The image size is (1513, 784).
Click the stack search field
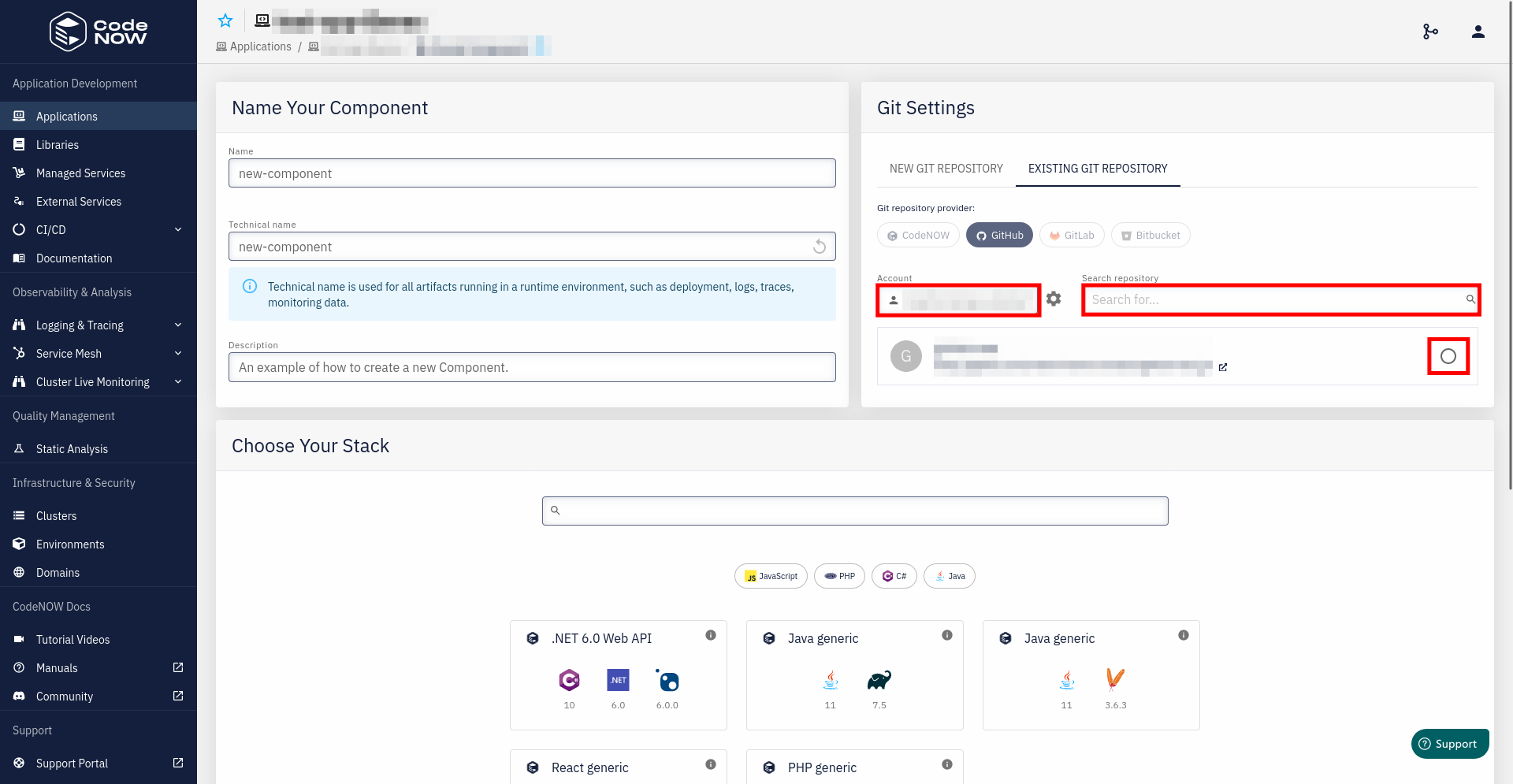click(855, 511)
